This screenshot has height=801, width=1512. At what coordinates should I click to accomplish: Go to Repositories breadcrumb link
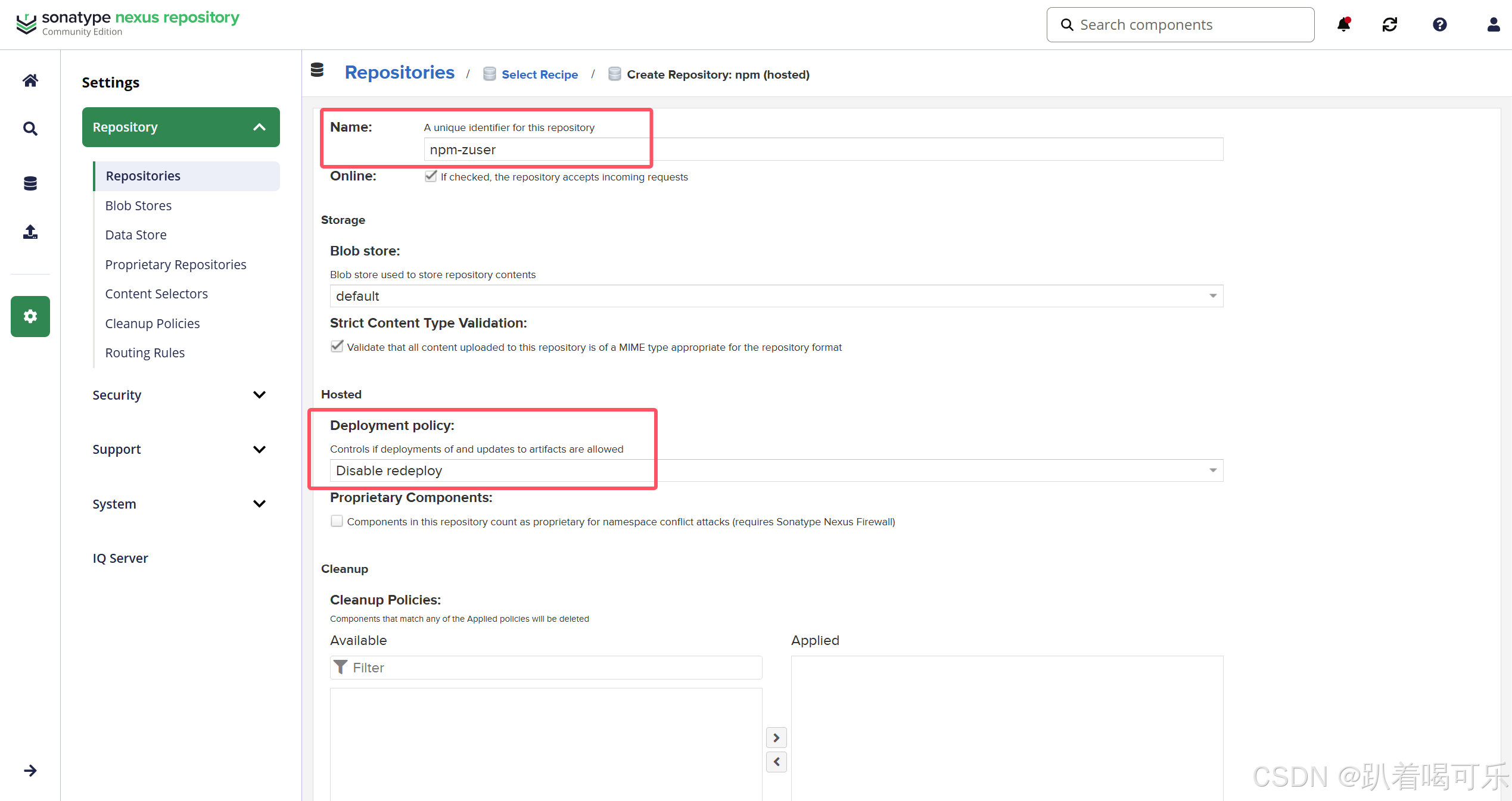tap(400, 72)
